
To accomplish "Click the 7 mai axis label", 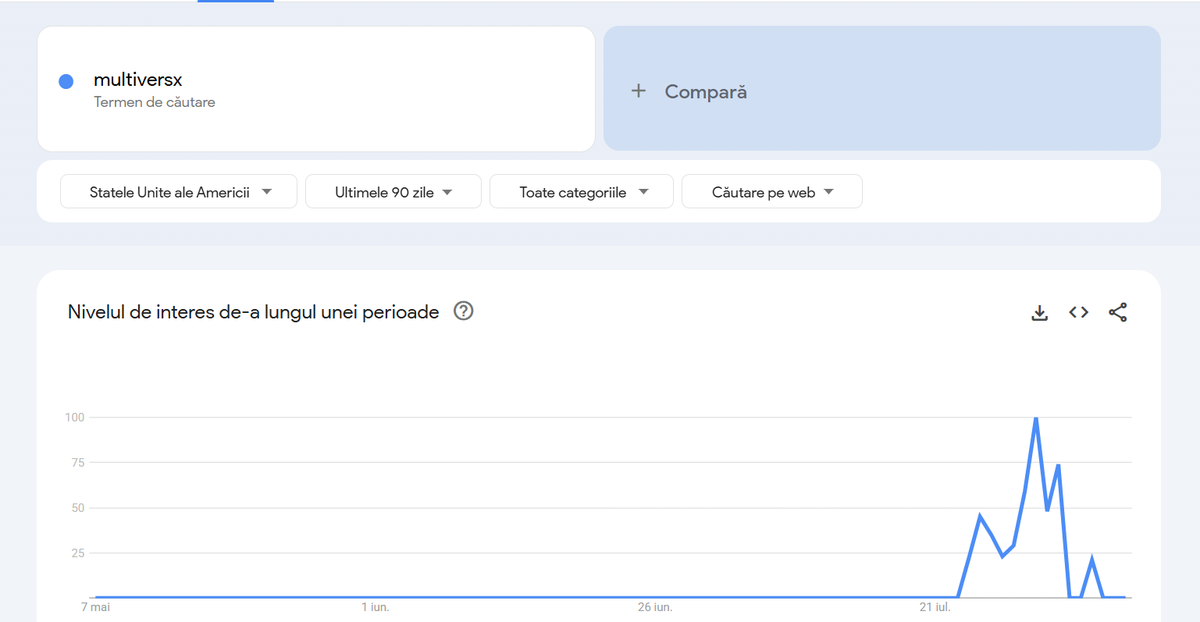I will 95,607.
